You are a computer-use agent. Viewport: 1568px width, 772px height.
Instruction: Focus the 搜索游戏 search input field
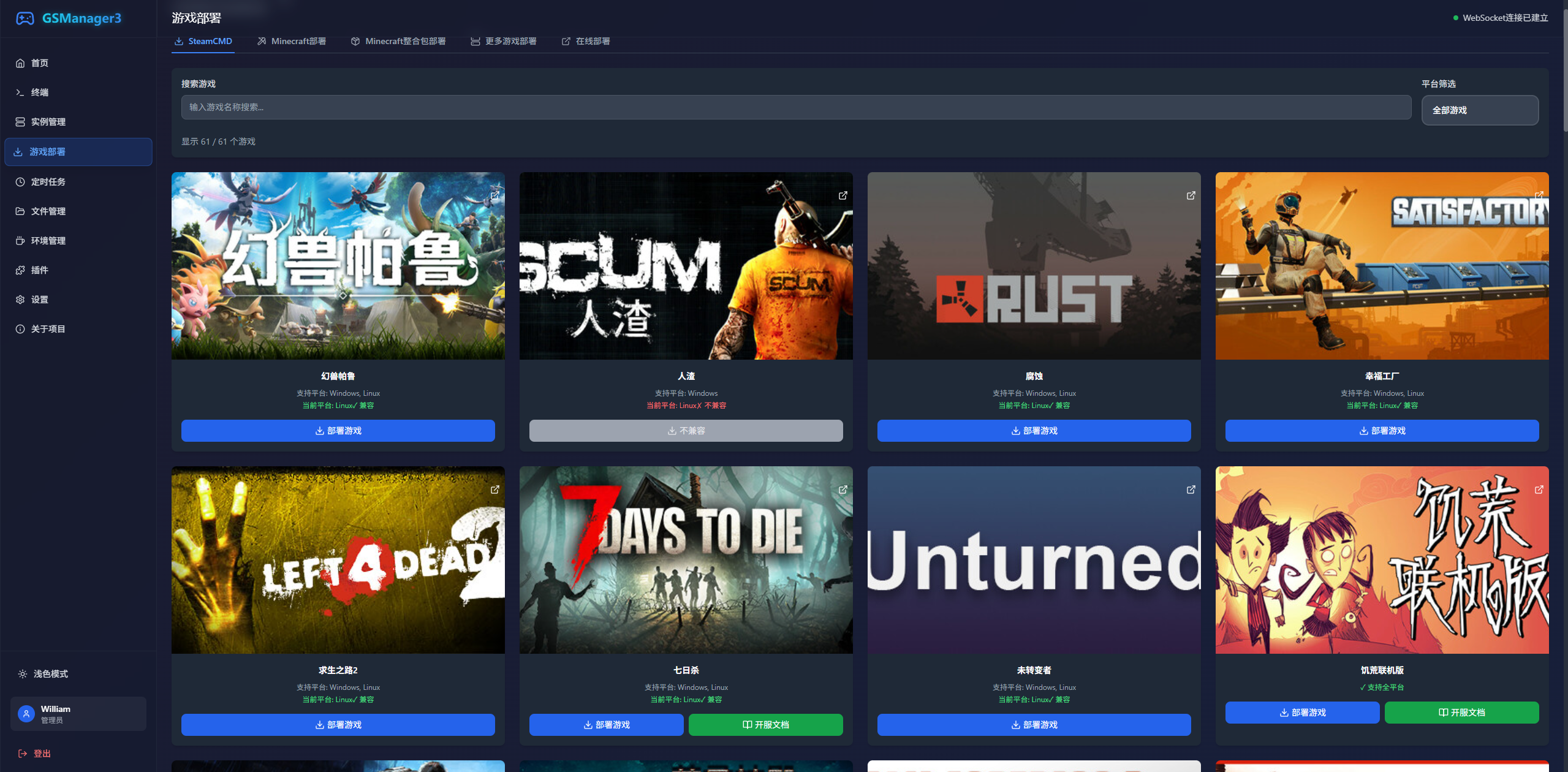tap(796, 107)
